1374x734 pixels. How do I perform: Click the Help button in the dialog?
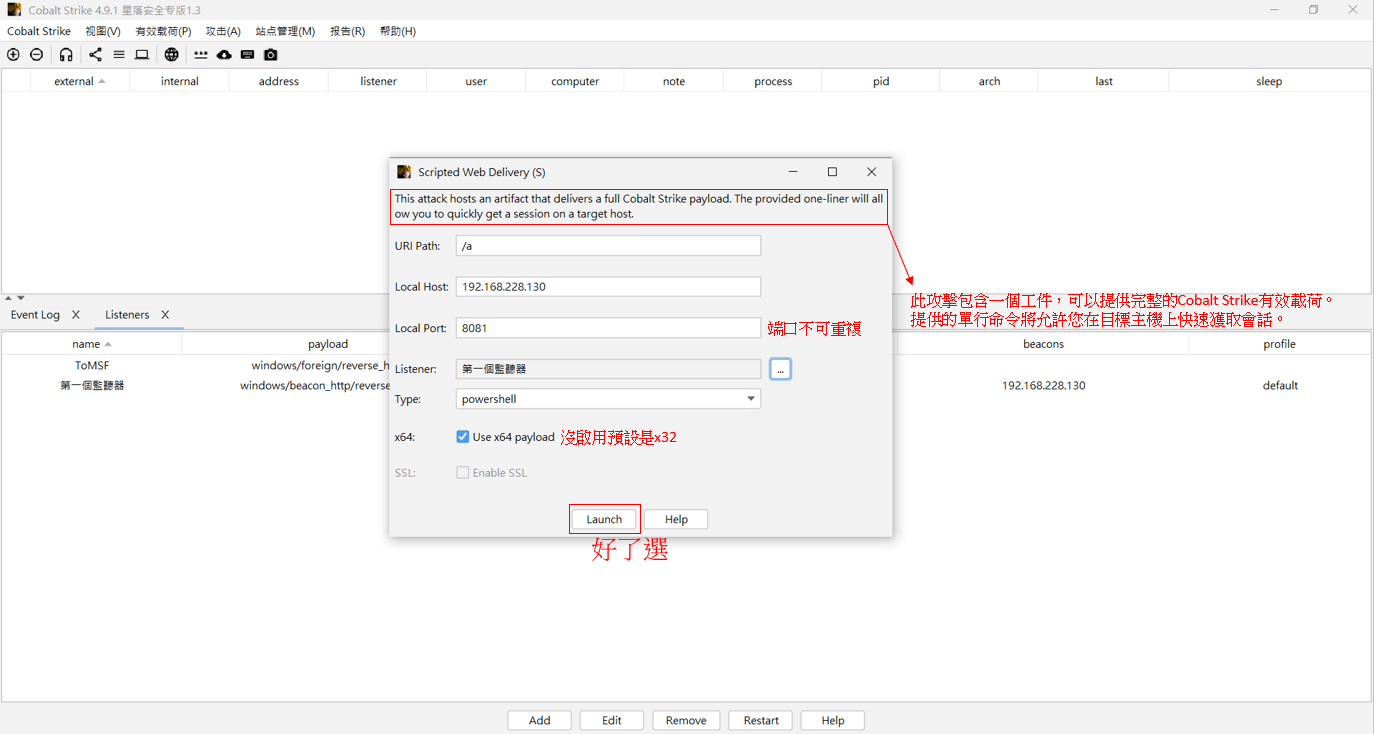676,519
